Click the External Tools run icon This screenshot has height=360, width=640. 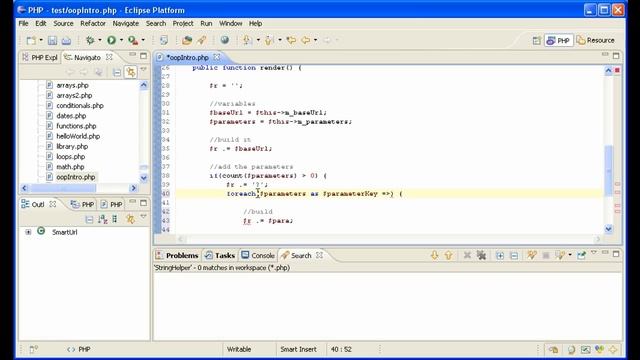[133, 40]
